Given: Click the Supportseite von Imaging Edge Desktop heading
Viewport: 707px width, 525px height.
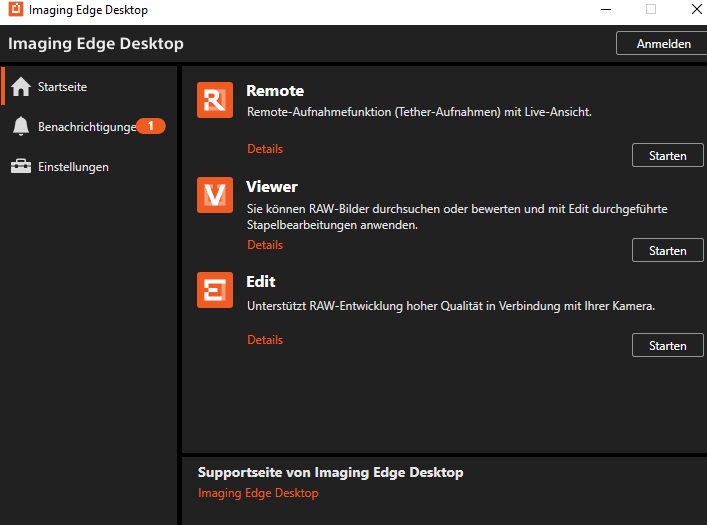Looking at the screenshot, I should 331,472.
